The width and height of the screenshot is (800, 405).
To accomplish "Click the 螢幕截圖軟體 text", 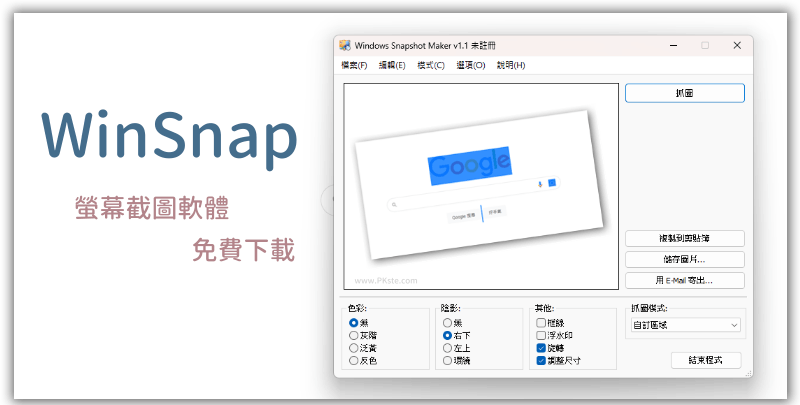I will (x=152, y=208).
